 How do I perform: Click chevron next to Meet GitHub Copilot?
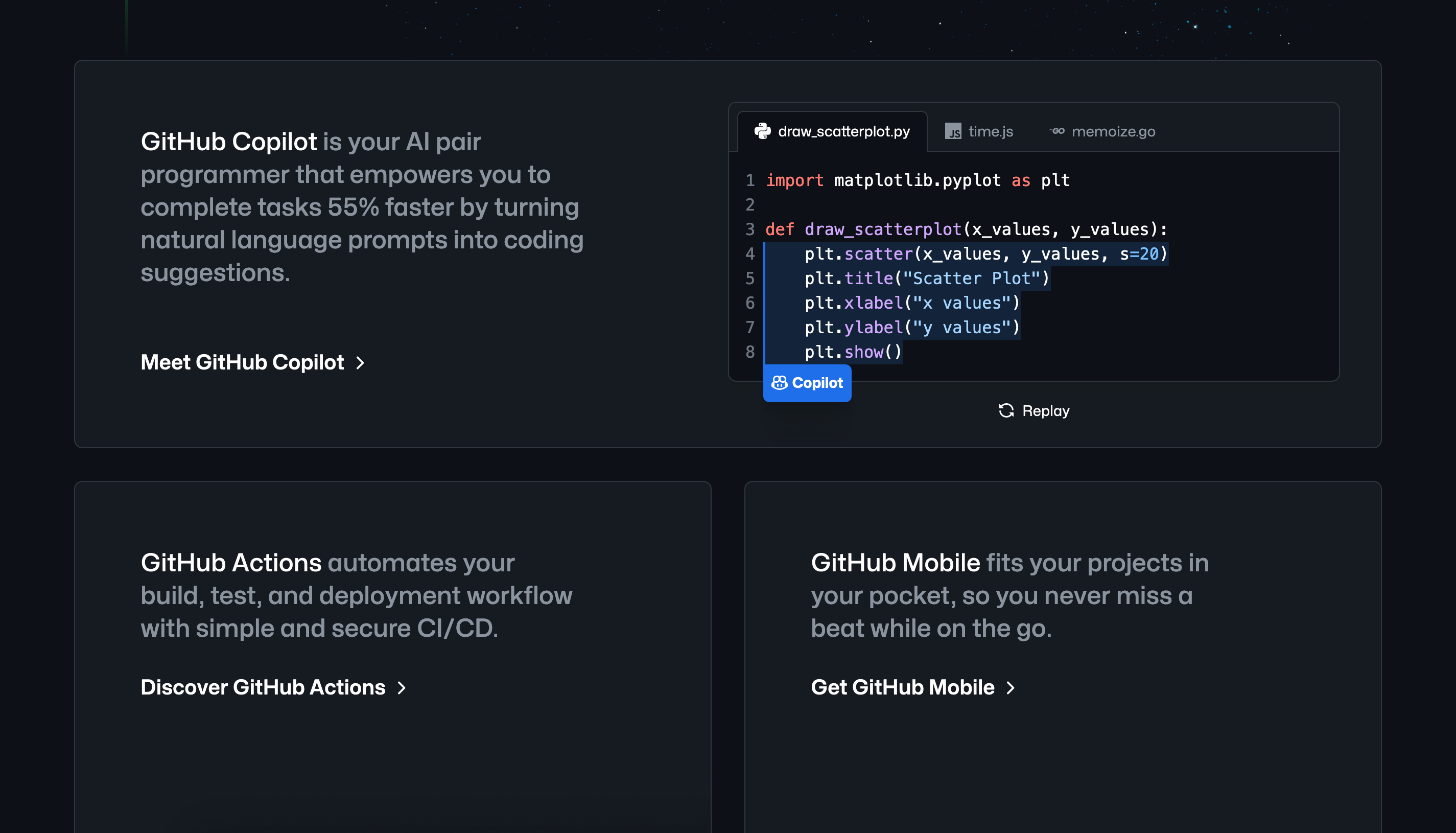click(360, 363)
